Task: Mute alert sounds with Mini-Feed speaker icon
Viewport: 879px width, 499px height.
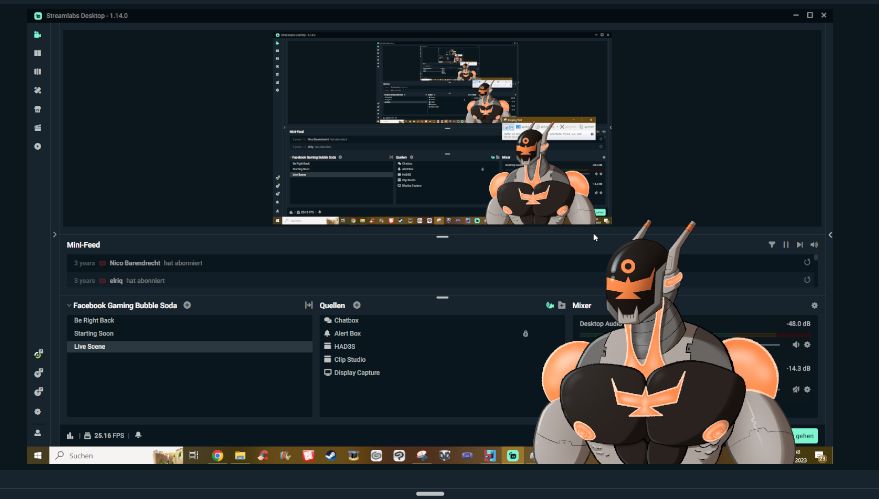Action: [814, 245]
